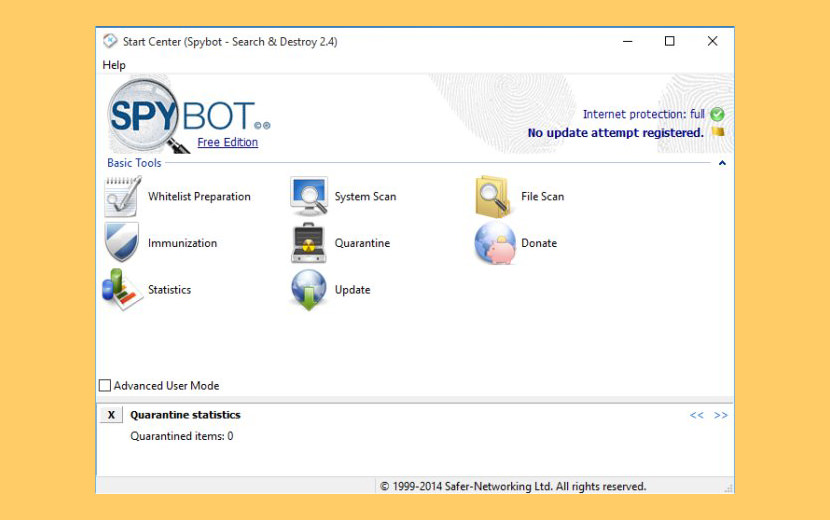This screenshot has height=520, width=830.
Task: Launch System Scan via its monitor icon
Action: tap(309, 196)
